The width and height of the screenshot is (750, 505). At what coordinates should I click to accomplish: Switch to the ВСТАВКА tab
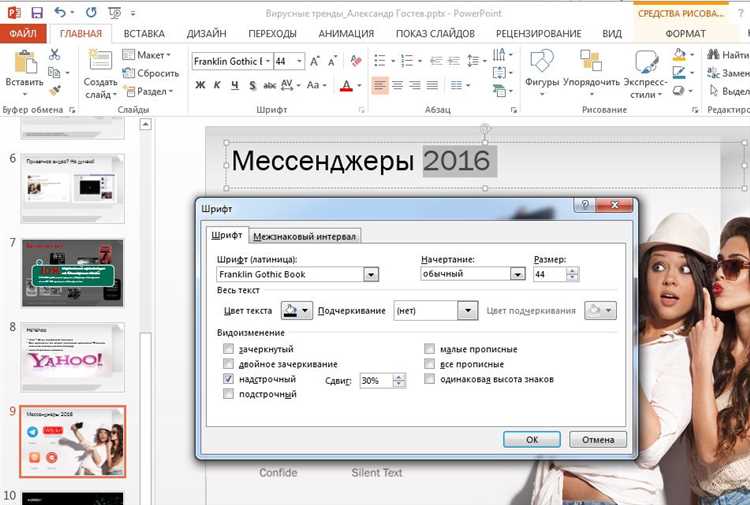click(144, 33)
